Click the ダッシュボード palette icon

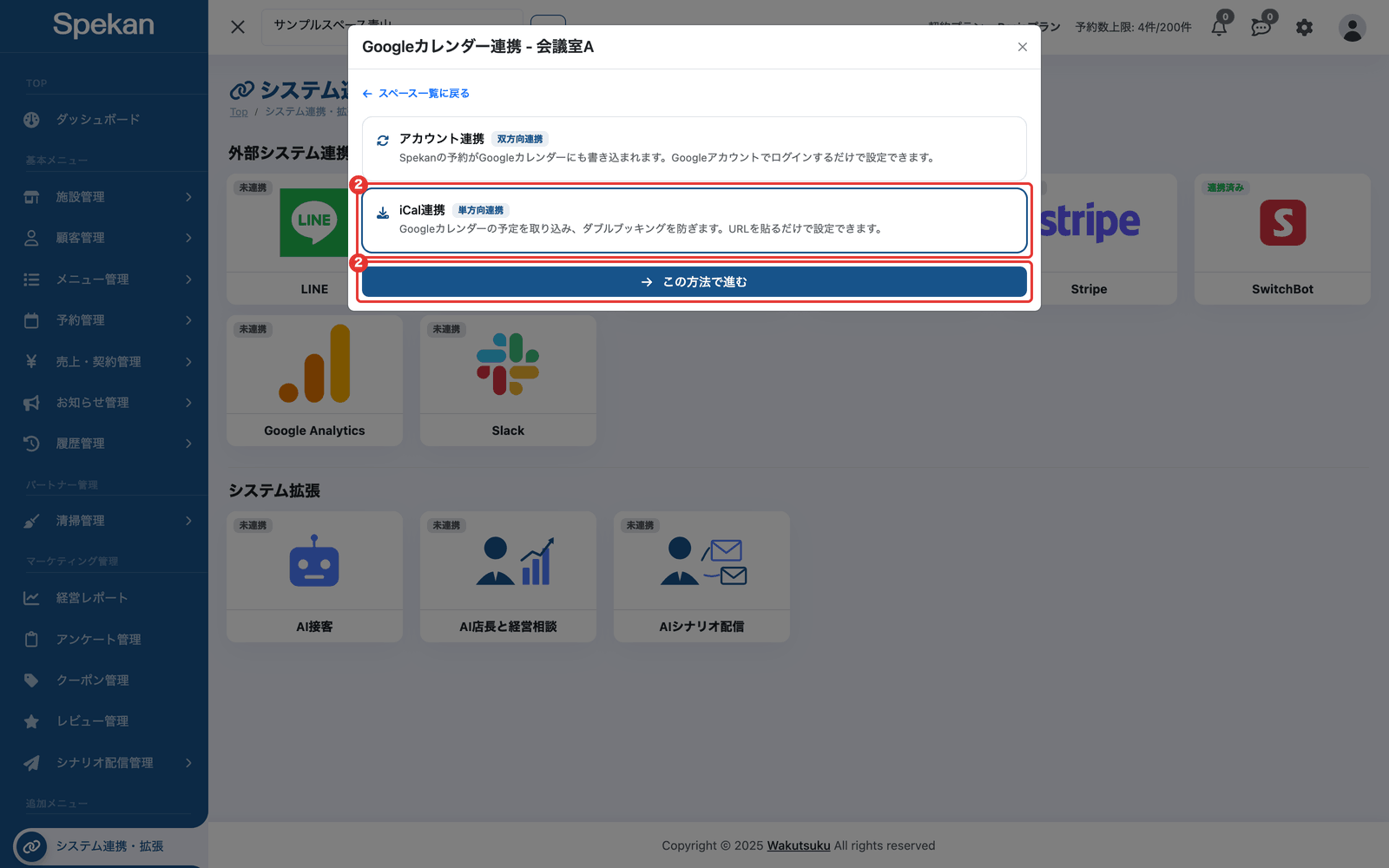(x=31, y=120)
